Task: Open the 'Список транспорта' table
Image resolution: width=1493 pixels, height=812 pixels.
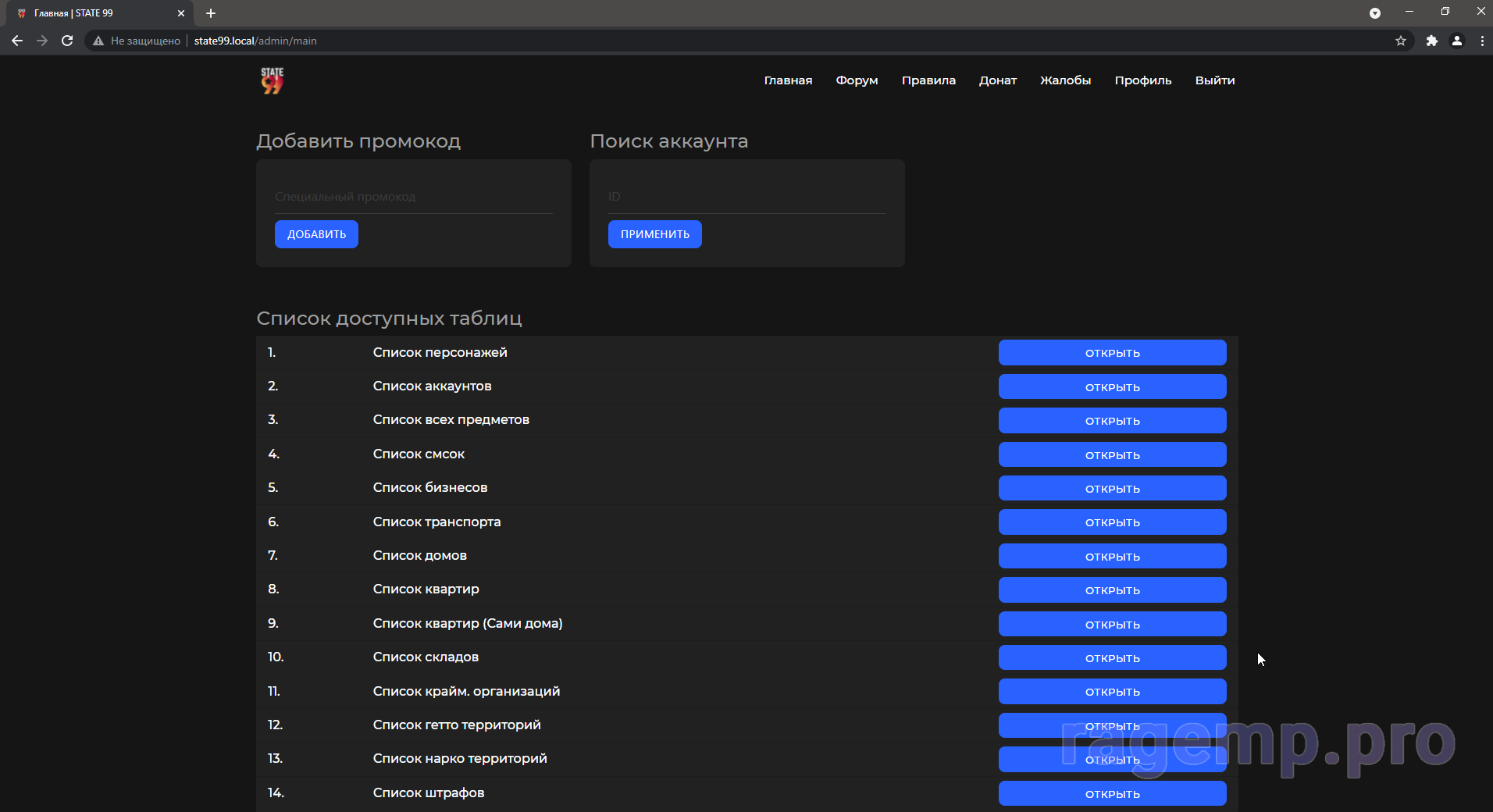Action: coord(1112,522)
